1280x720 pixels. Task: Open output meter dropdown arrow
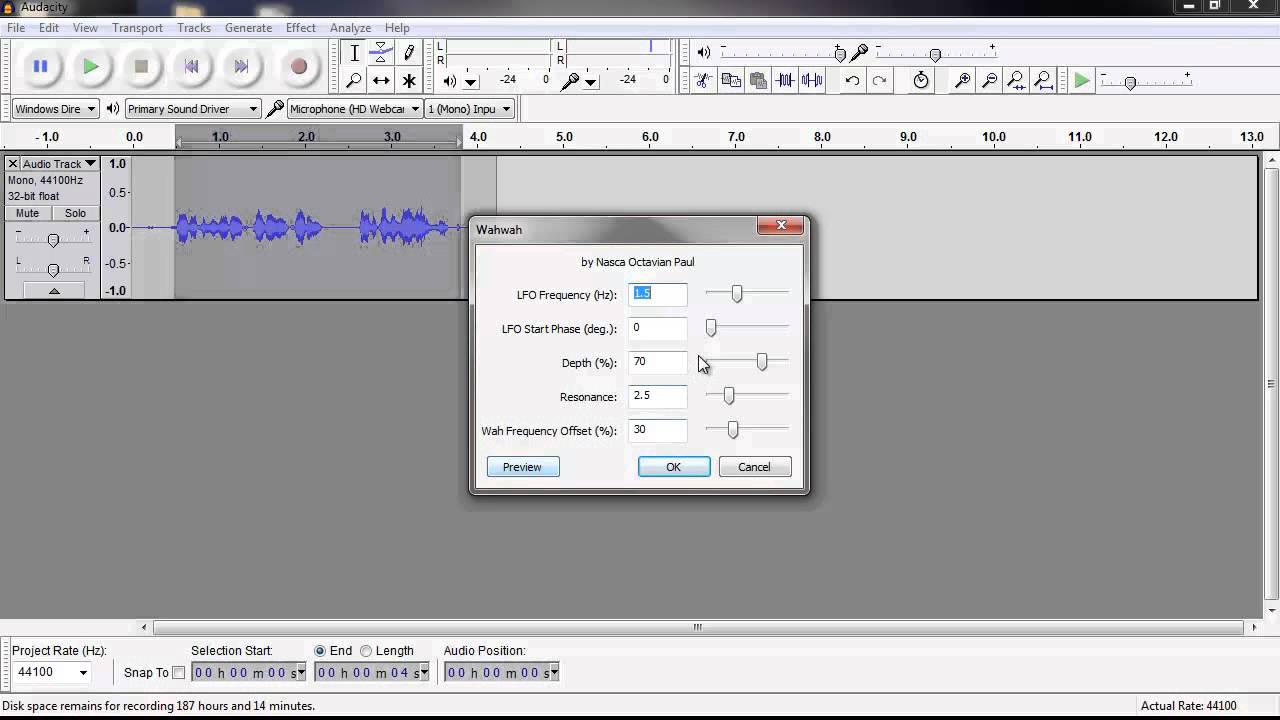(470, 82)
